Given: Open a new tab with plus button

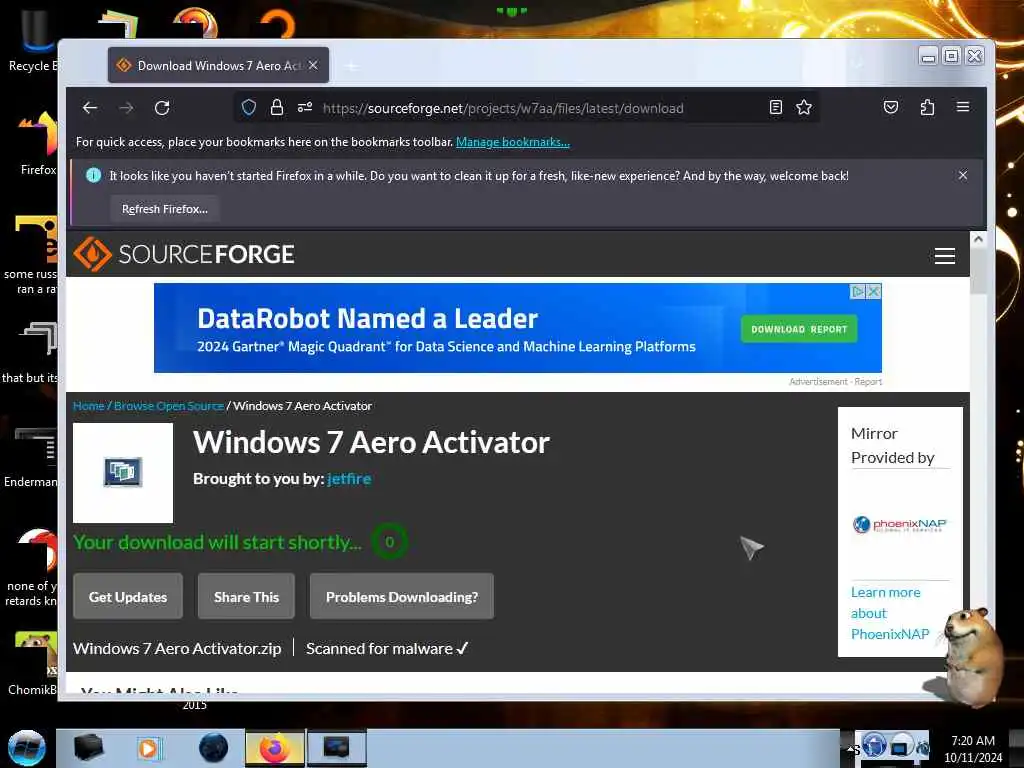Looking at the screenshot, I should [352, 66].
